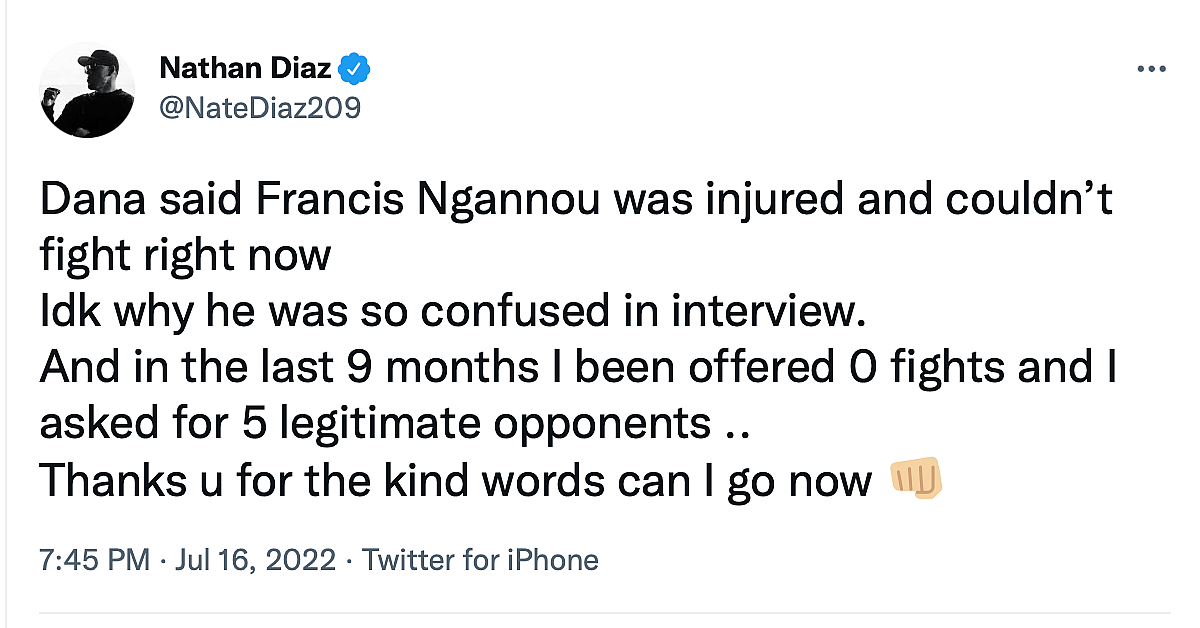Visit the @NateDiaz209 handle
1200x628 pixels.
click(260, 106)
